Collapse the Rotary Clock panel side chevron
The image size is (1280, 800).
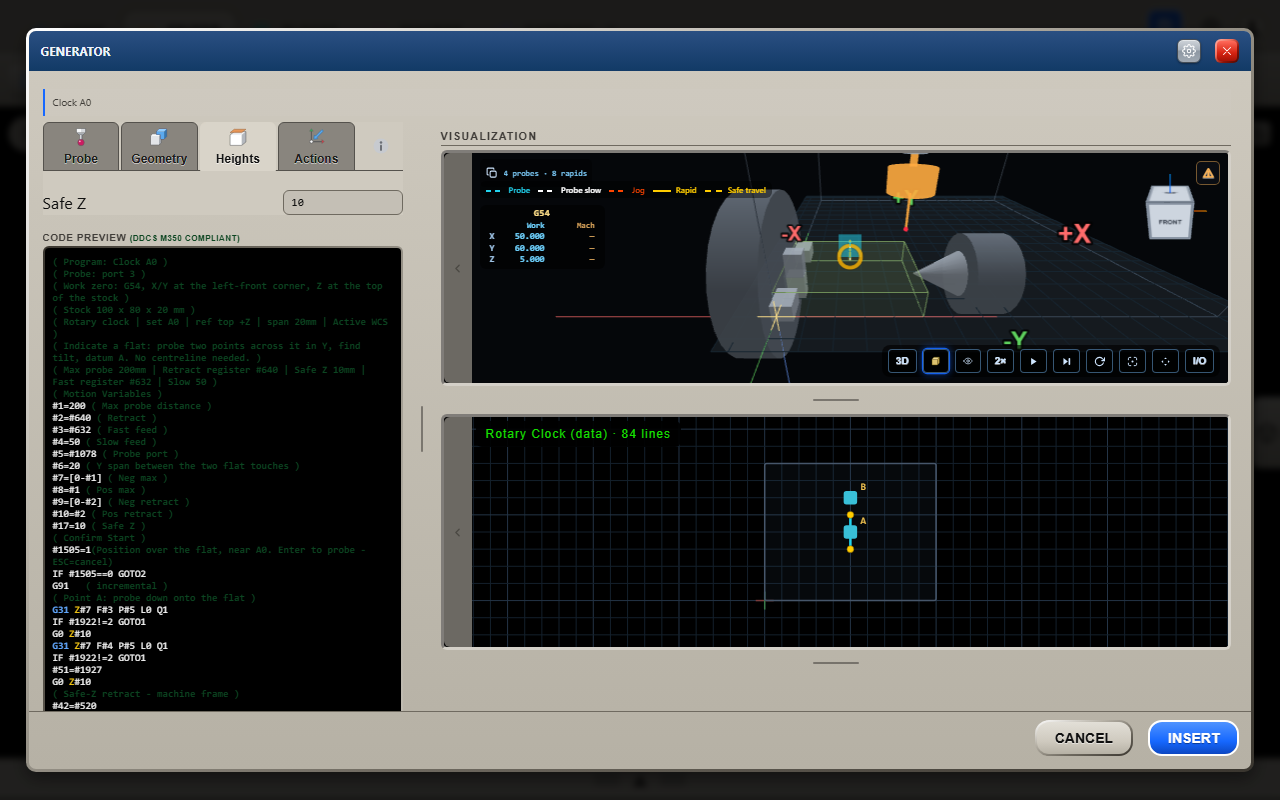(458, 532)
